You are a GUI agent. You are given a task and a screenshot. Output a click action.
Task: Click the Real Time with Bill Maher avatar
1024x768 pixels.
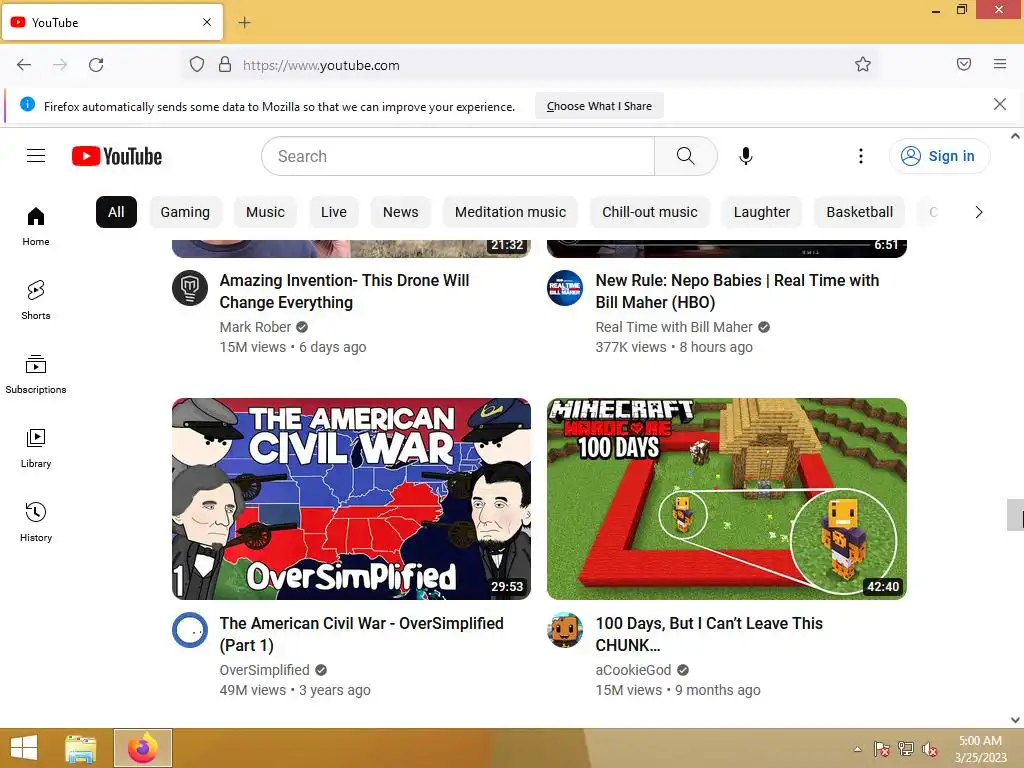pyautogui.click(x=565, y=288)
